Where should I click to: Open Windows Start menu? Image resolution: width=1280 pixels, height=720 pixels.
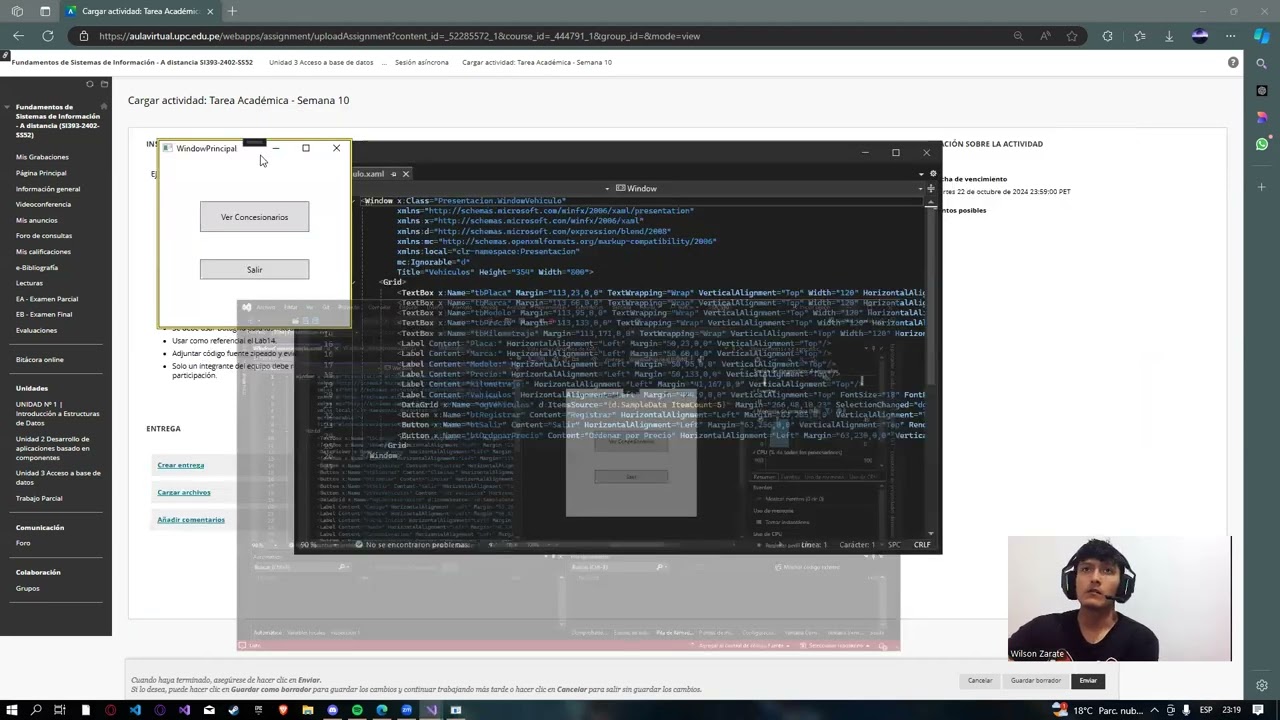[x=11, y=710]
